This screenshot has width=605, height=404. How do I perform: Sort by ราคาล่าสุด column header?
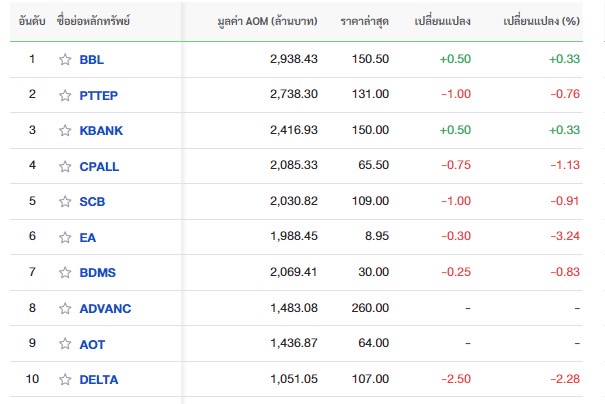(x=364, y=20)
